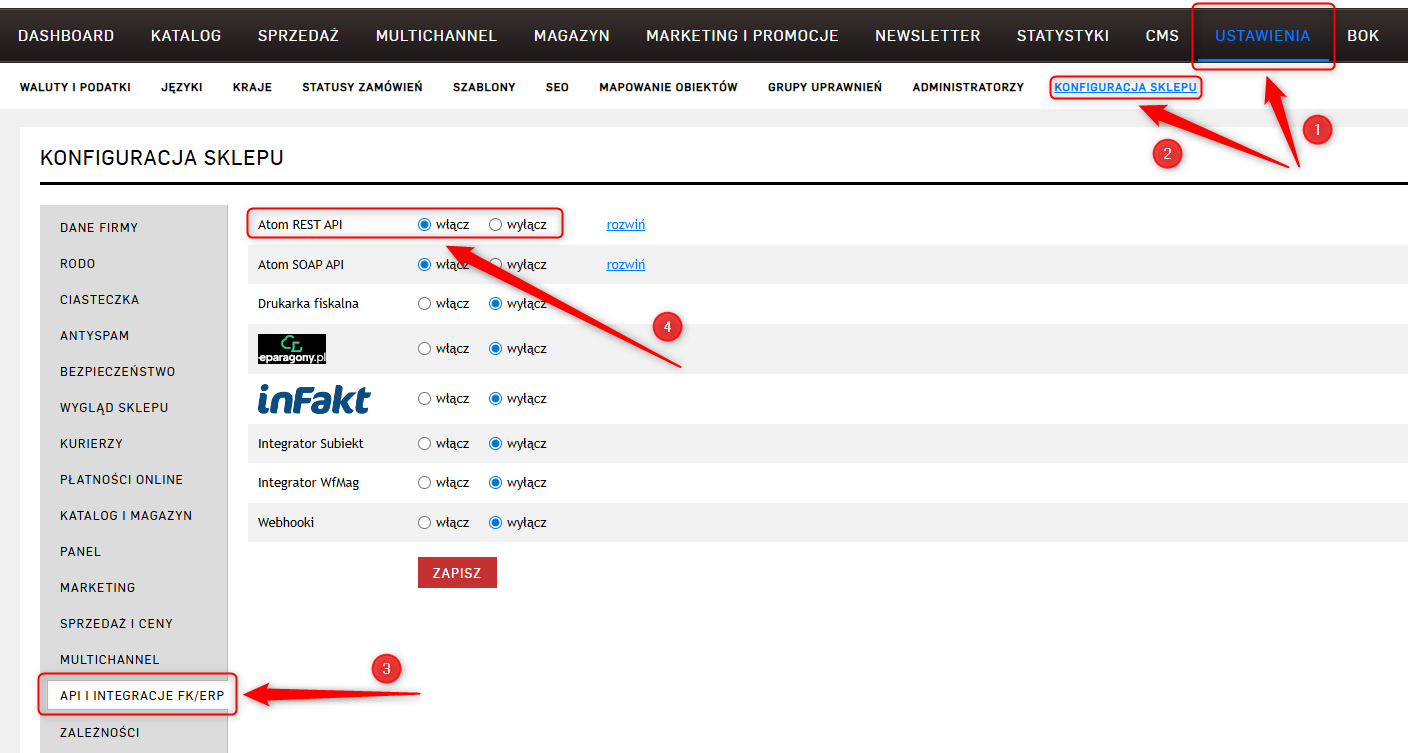Select Płatności Online in sidebar
Screen dimensions: 1408x753
pyautogui.click(x=121, y=480)
